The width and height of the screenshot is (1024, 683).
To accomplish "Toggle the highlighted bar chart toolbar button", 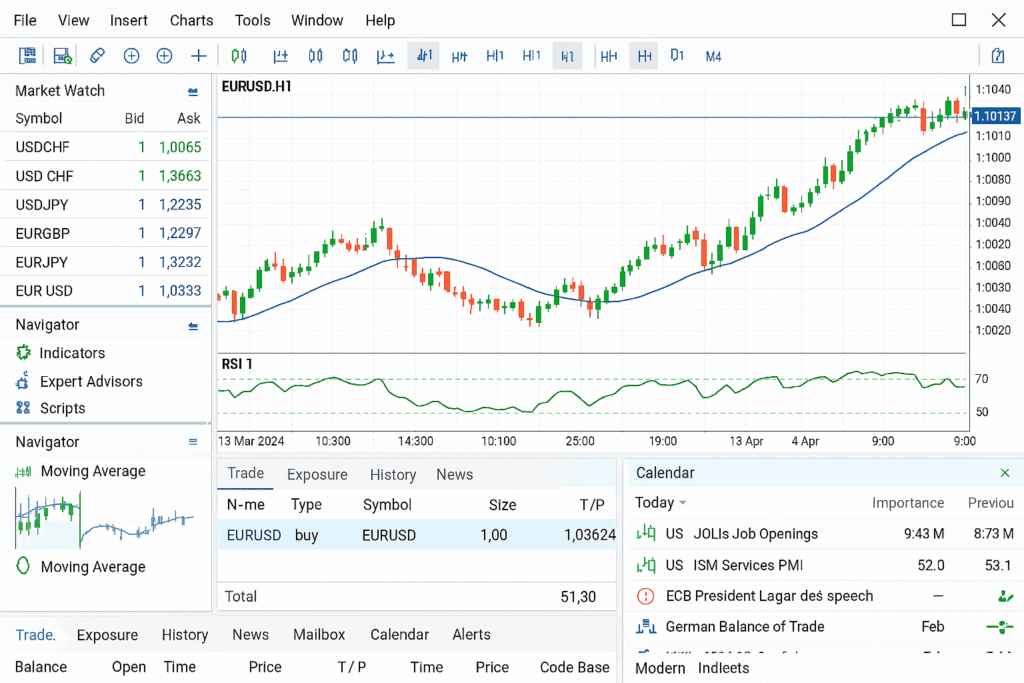I will point(423,56).
